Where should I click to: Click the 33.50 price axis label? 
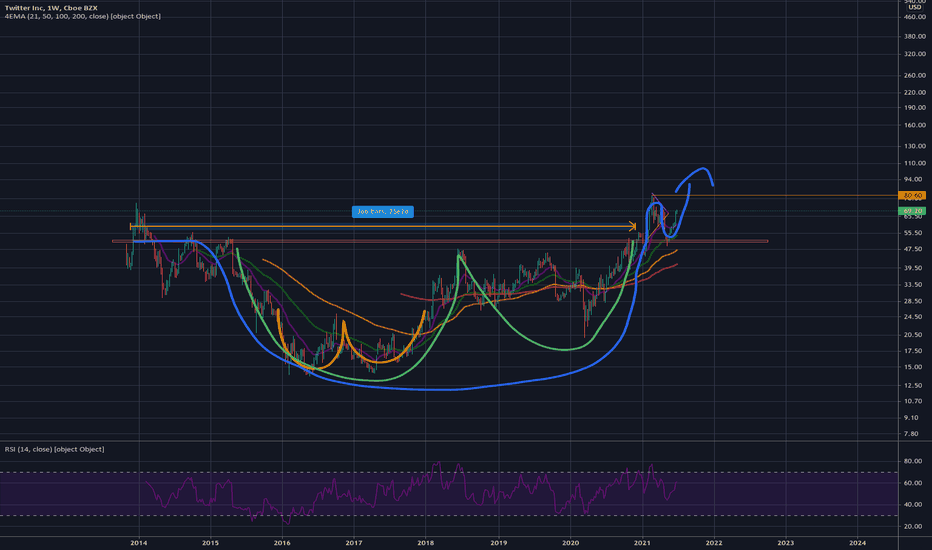913,285
